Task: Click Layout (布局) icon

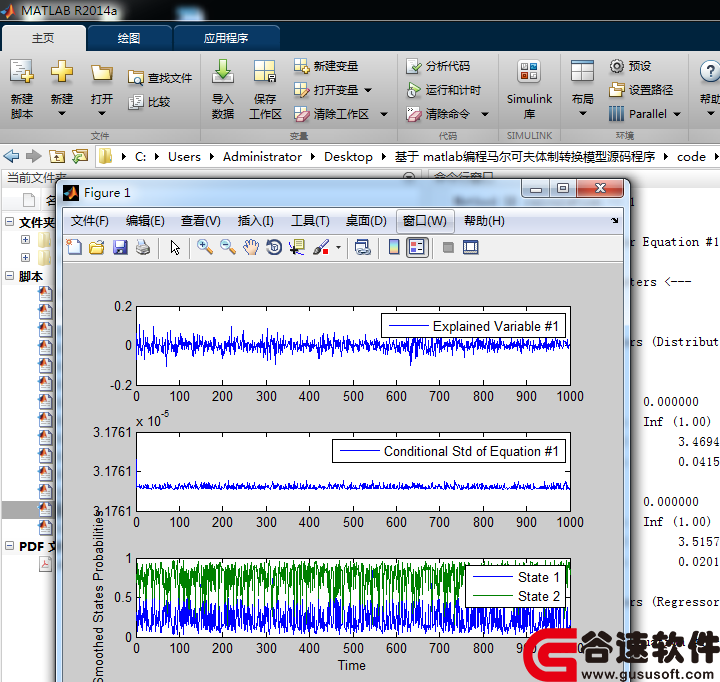Action: click(x=582, y=72)
